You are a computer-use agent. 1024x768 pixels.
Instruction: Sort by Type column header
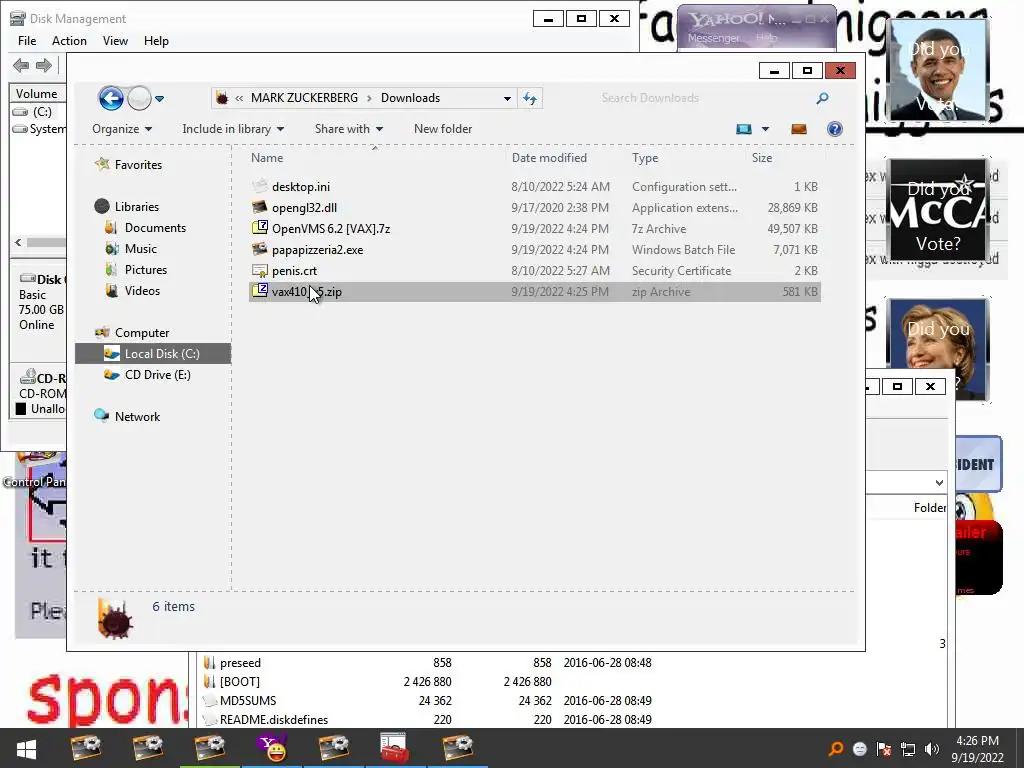[645, 158]
